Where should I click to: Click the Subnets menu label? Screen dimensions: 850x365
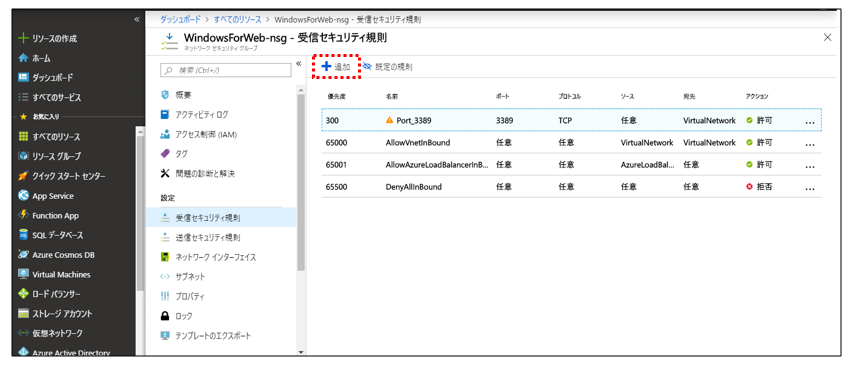click(190, 277)
